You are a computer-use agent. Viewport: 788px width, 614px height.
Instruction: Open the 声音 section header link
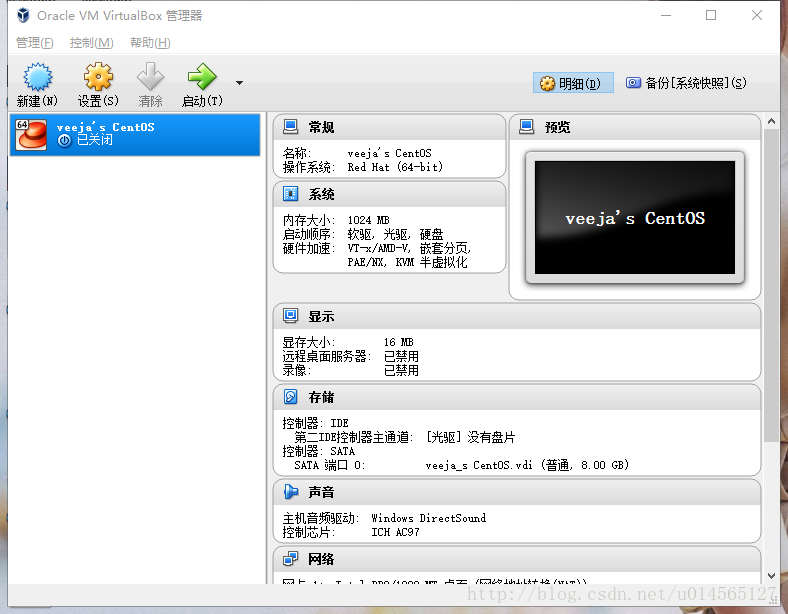click(321, 492)
